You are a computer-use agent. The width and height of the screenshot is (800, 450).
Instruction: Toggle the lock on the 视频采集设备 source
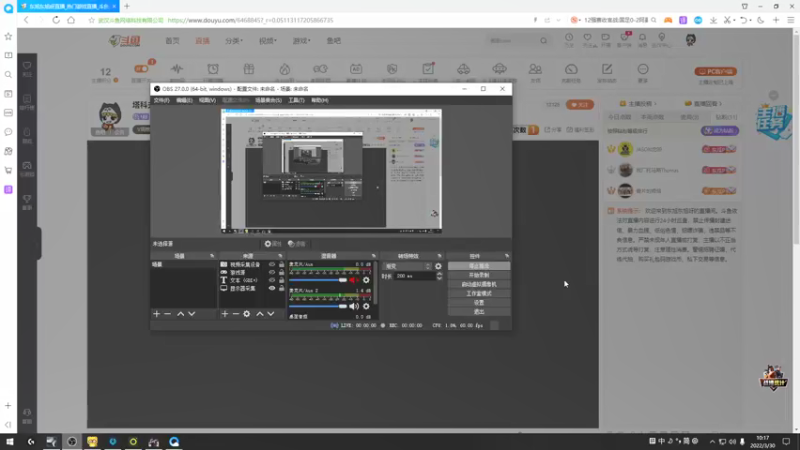point(282,265)
